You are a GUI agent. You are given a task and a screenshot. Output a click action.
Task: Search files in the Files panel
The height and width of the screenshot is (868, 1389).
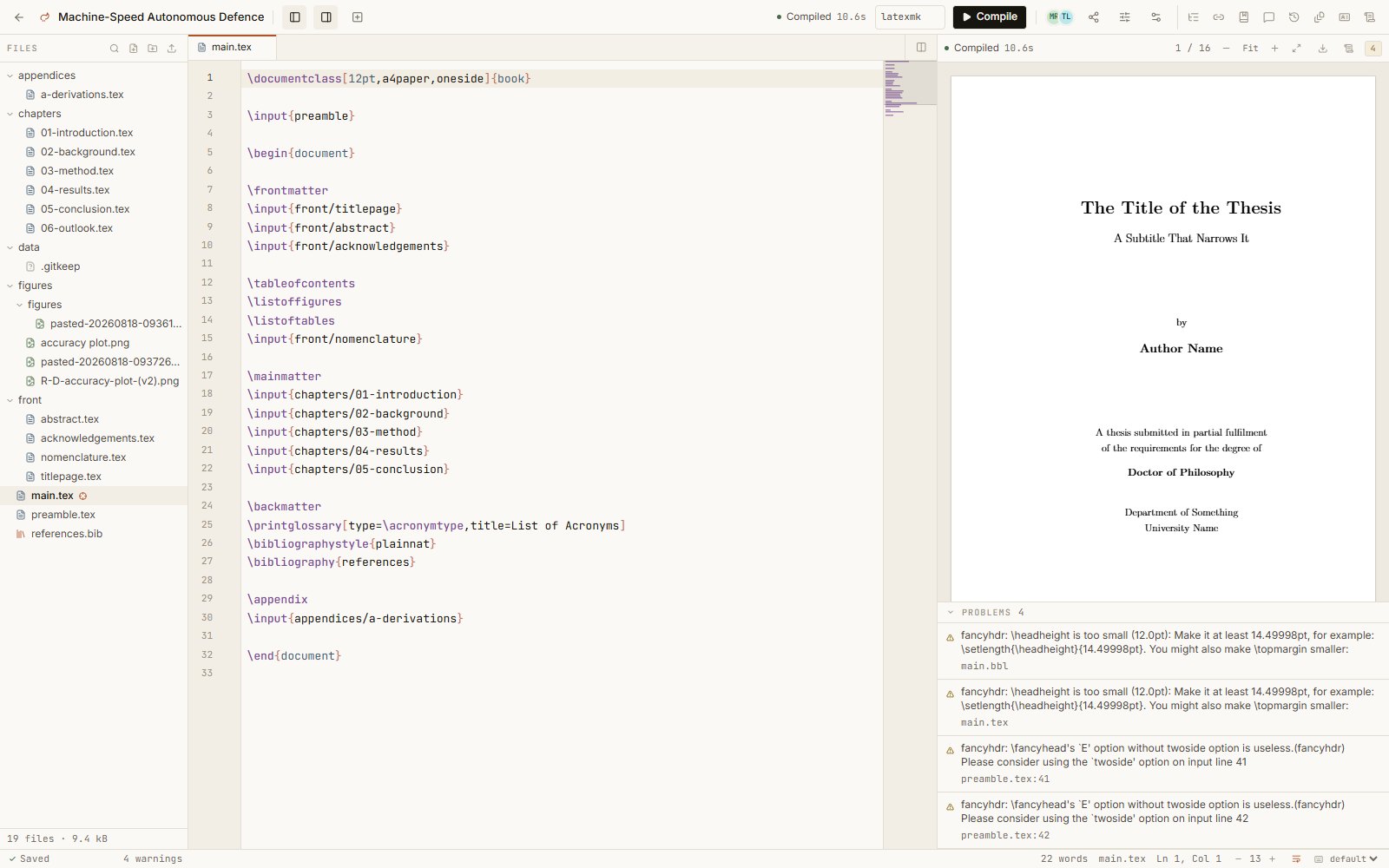tap(114, 49)
